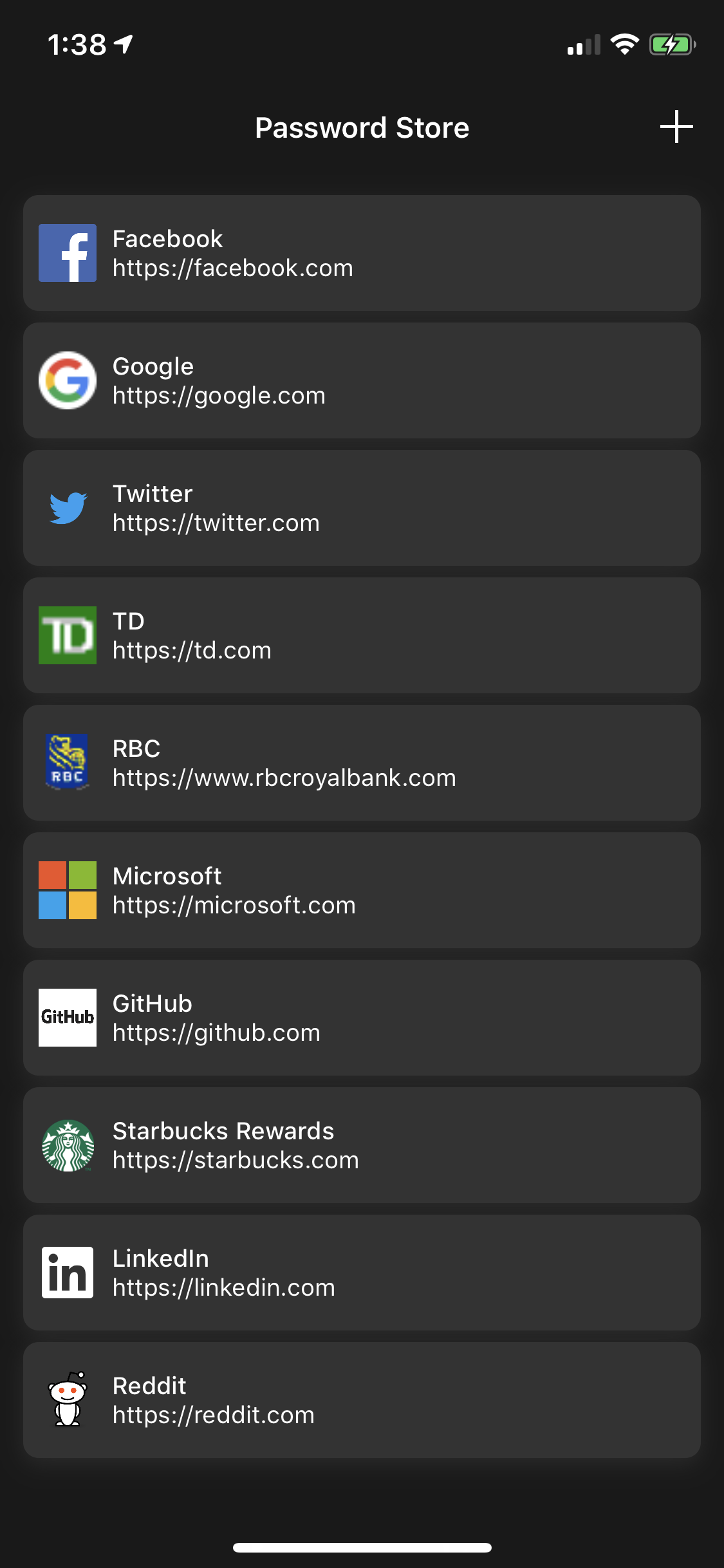Image resolution: width=724 pixels, height=1568 pixels.
Task: Open the Twitter entry title
Action: pos(153,494)
